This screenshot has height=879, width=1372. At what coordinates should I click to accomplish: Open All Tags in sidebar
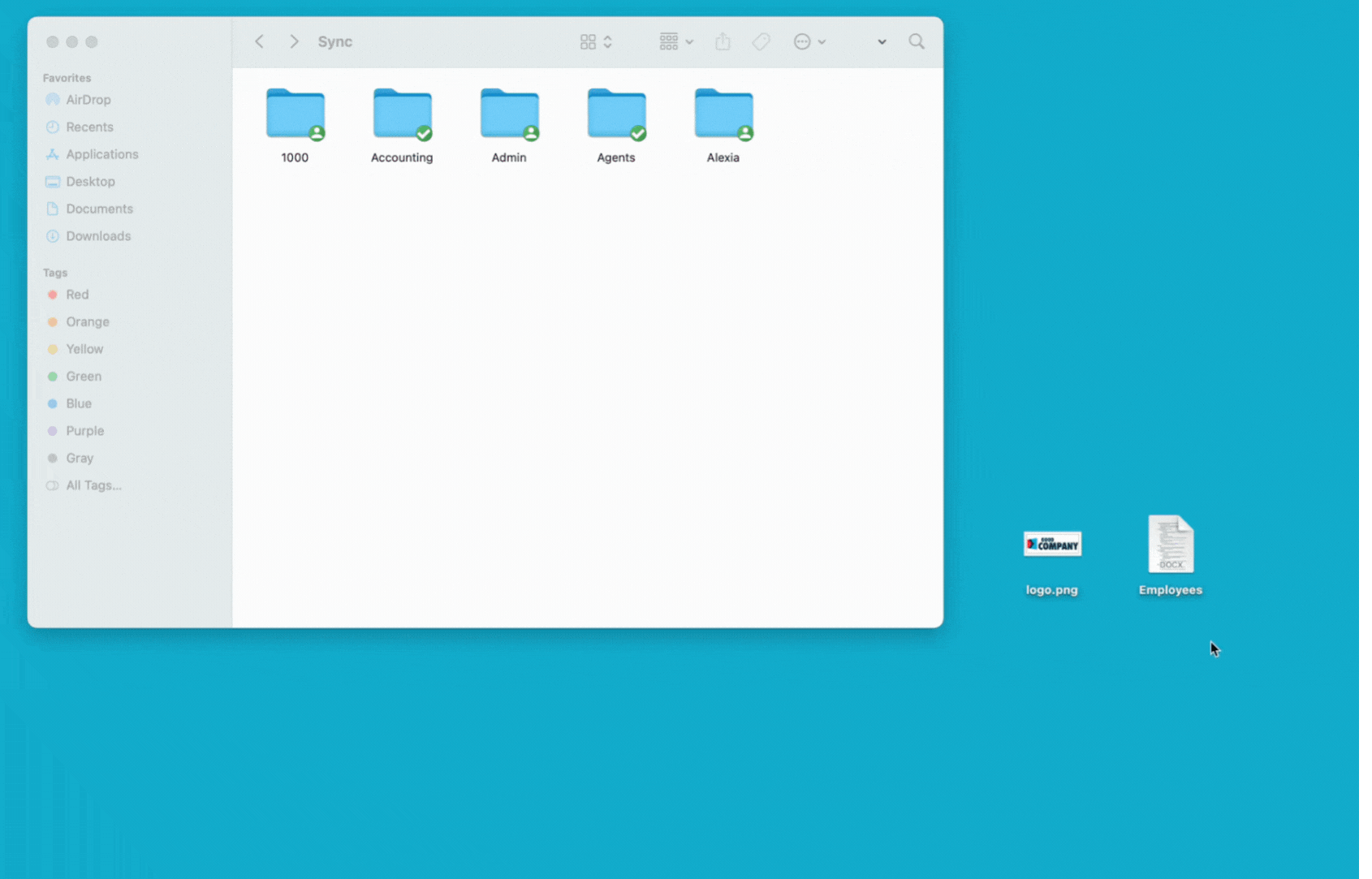click(x=93, y=485)
